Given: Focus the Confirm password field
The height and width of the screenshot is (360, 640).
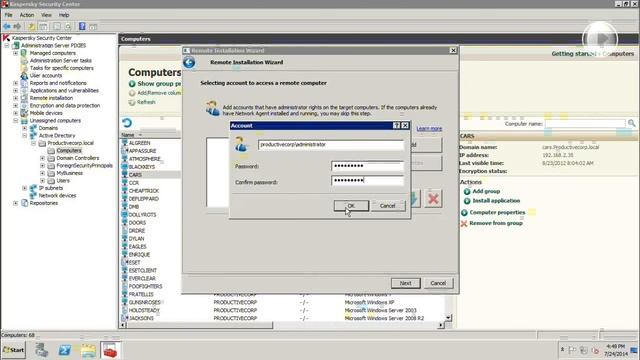Looking at the screenshot, I should click(367, 180).
